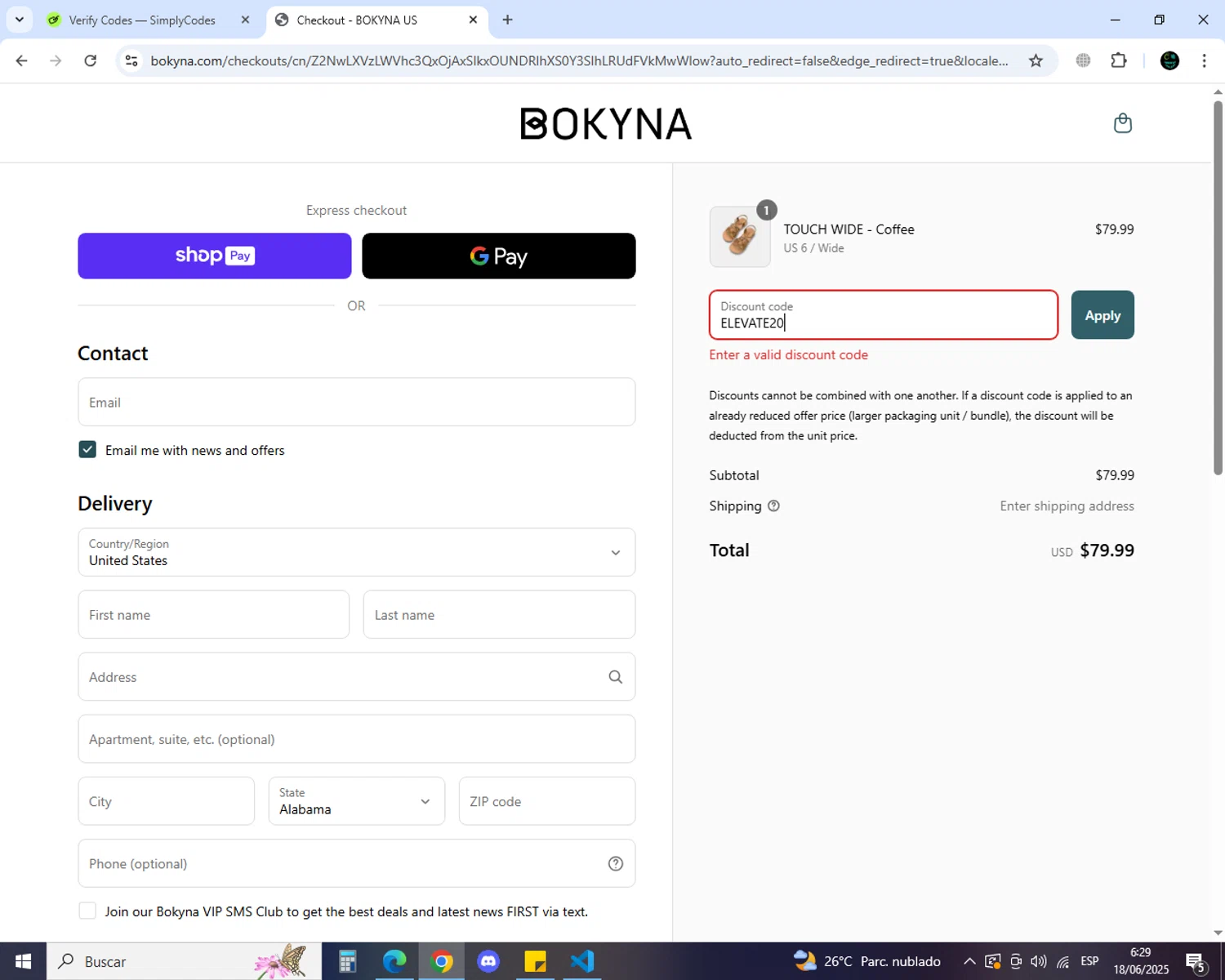Image resolution: width=1225 pixels, height=980 pixels.
Task: Click the TOUCH WIDE sandal thumbnail
Action: tap(740, 237)
